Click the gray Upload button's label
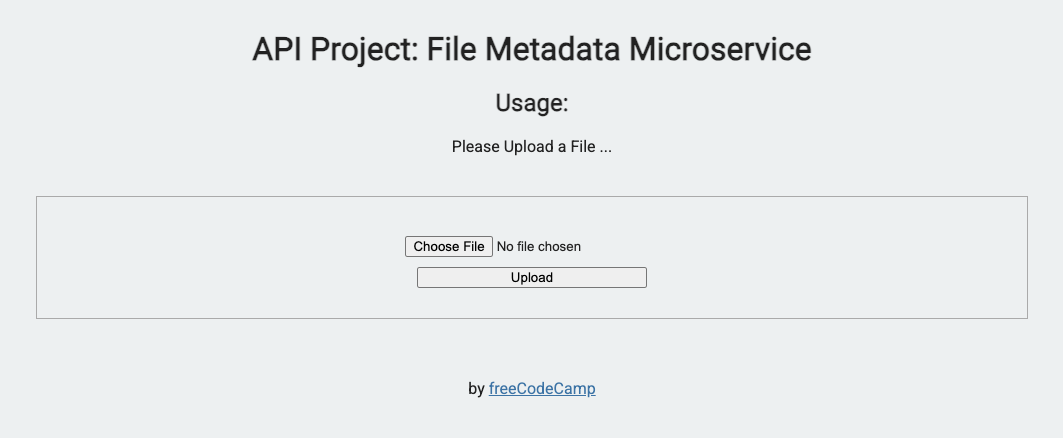This screenshot has width=1063, height=438. tap(532, 278)
